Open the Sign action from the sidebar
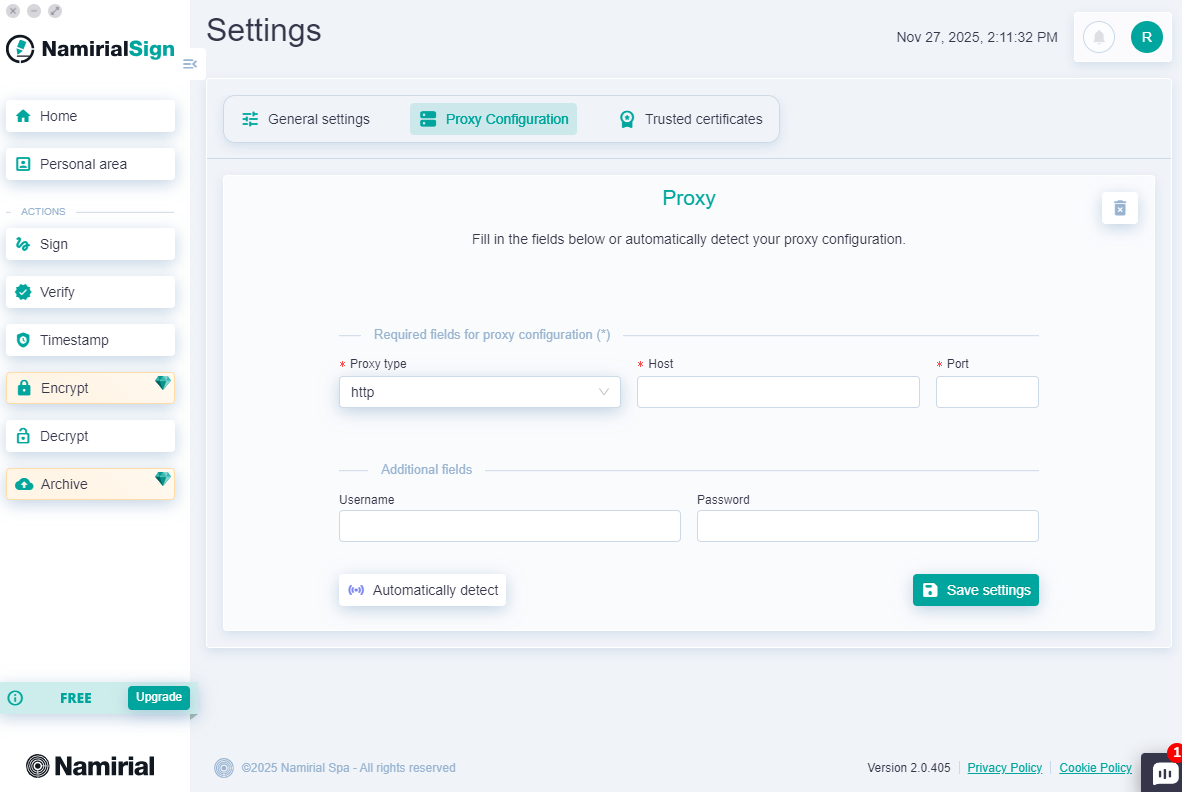1182x792 pixels. pos(90,244)
